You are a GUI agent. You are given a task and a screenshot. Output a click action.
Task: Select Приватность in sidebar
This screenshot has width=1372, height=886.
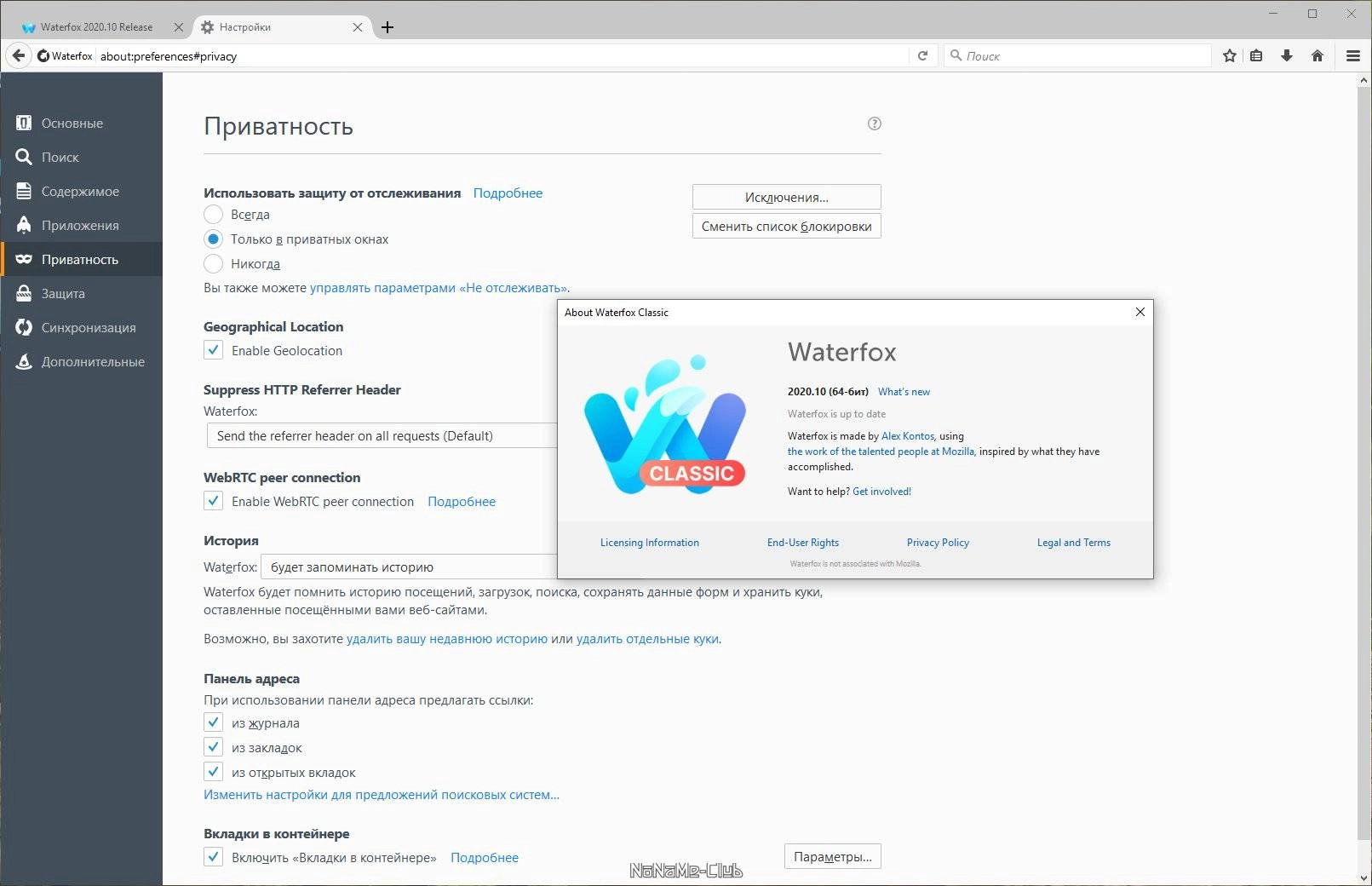click(81, 259)
